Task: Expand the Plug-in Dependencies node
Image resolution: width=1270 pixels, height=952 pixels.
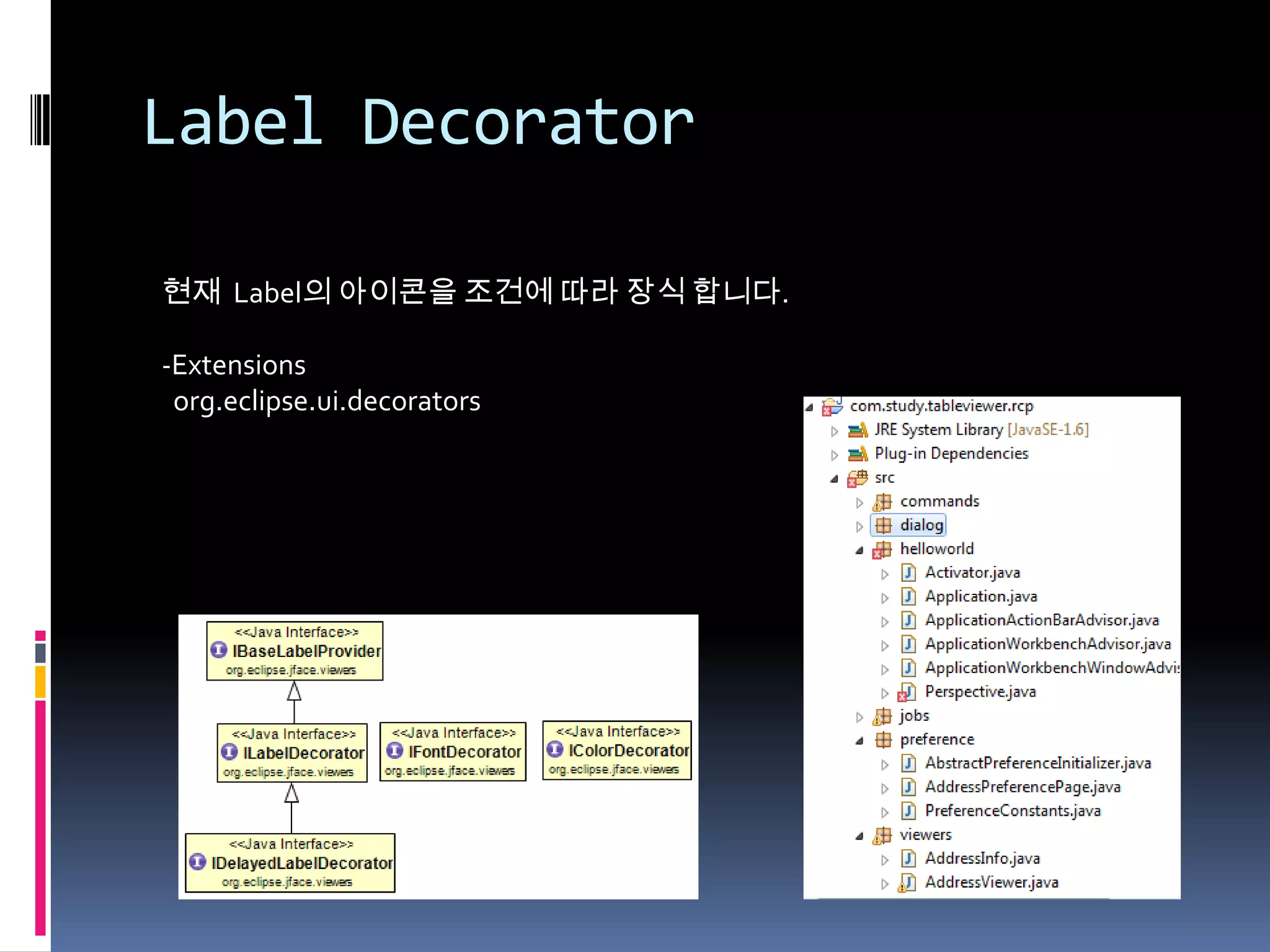Action: [835, 456]
